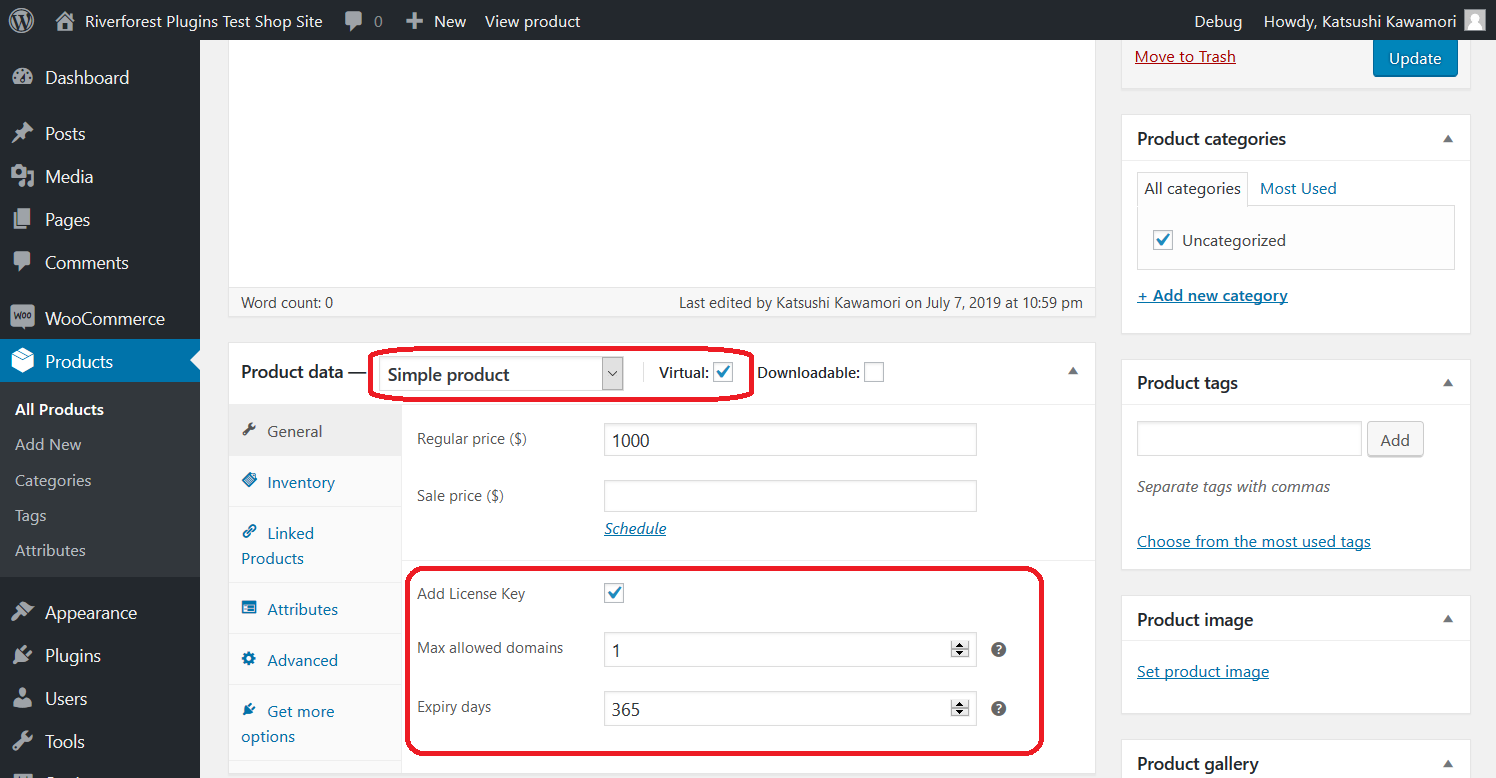The image size is (1496, 778).
Task: Switch to the Inventory product data tab
Action: tap(300, 483)
